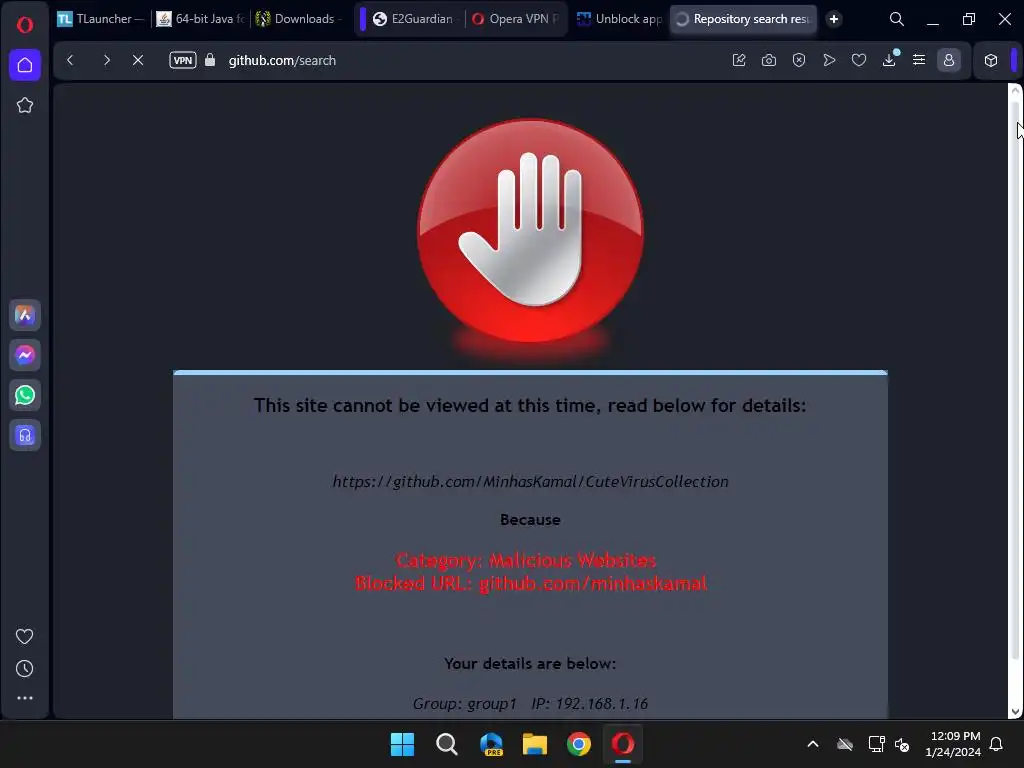Screen dimensions: 1024x768
Task: Click the scrollbar down arrow
Action: point(1015,712)
